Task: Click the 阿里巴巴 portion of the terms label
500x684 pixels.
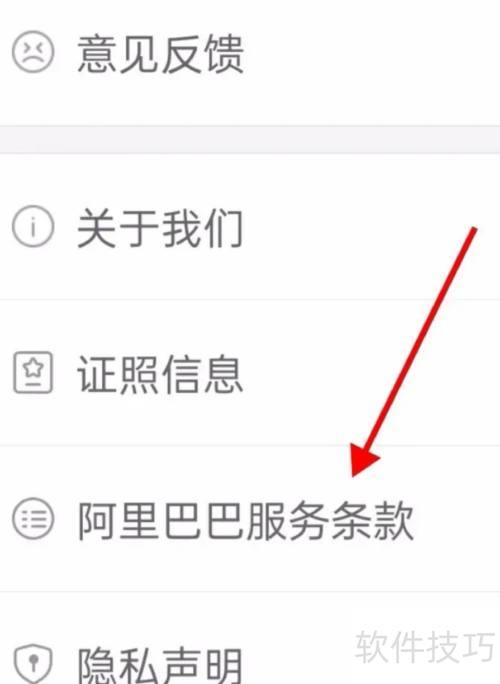Action: [160, 520]
